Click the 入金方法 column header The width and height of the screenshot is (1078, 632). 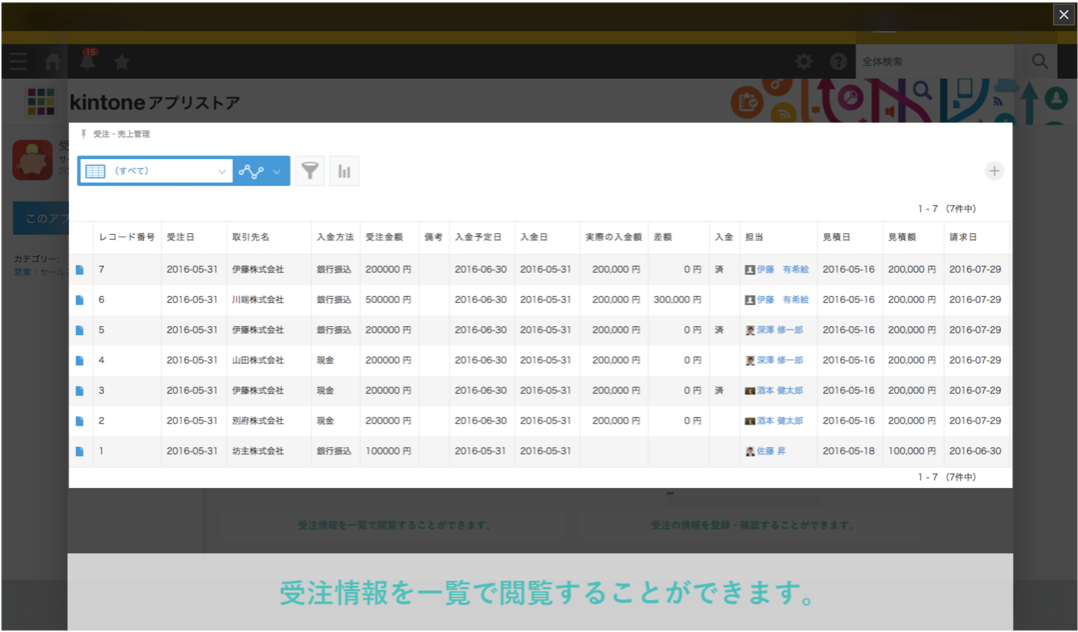click(335, 237)
